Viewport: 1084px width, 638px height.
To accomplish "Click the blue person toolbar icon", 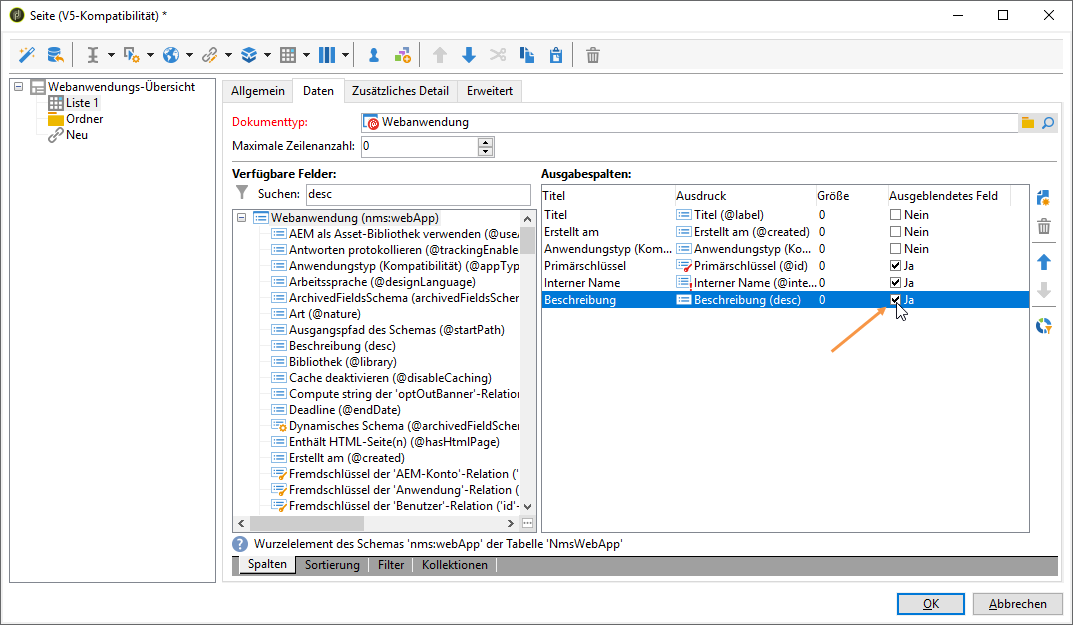I will [x=373, y=55].
